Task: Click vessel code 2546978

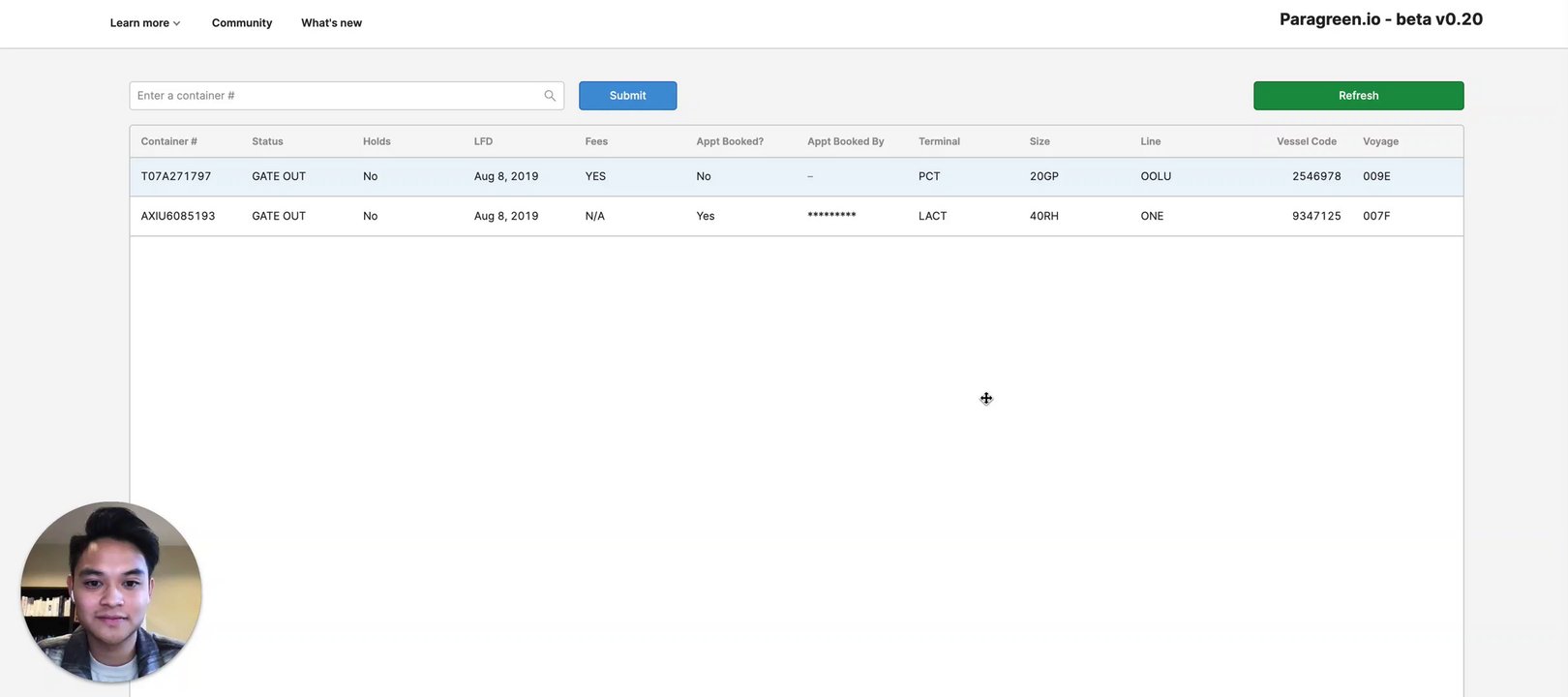Action: (1316, 176)
